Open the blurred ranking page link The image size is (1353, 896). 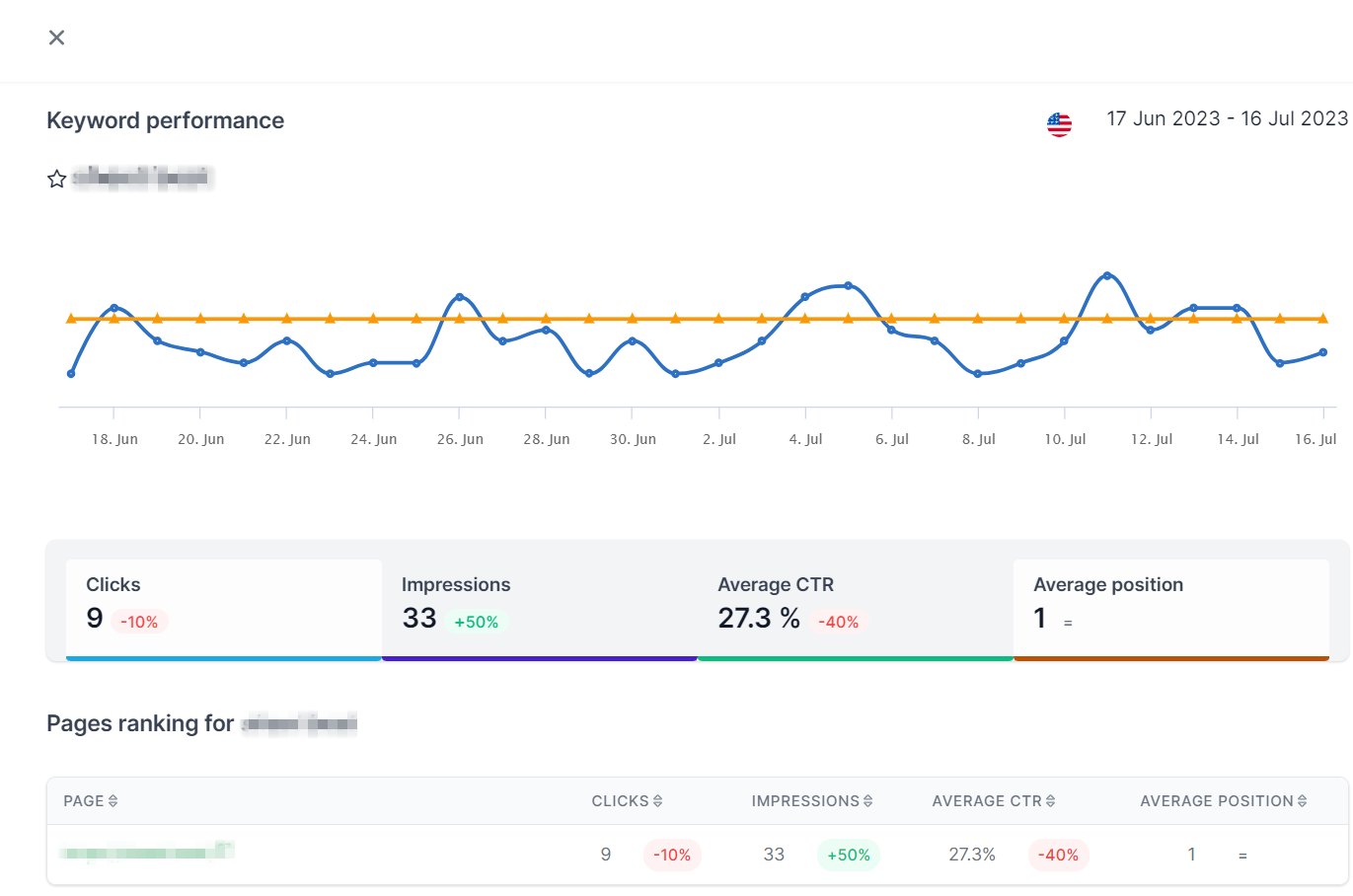(x=147, y=852)
